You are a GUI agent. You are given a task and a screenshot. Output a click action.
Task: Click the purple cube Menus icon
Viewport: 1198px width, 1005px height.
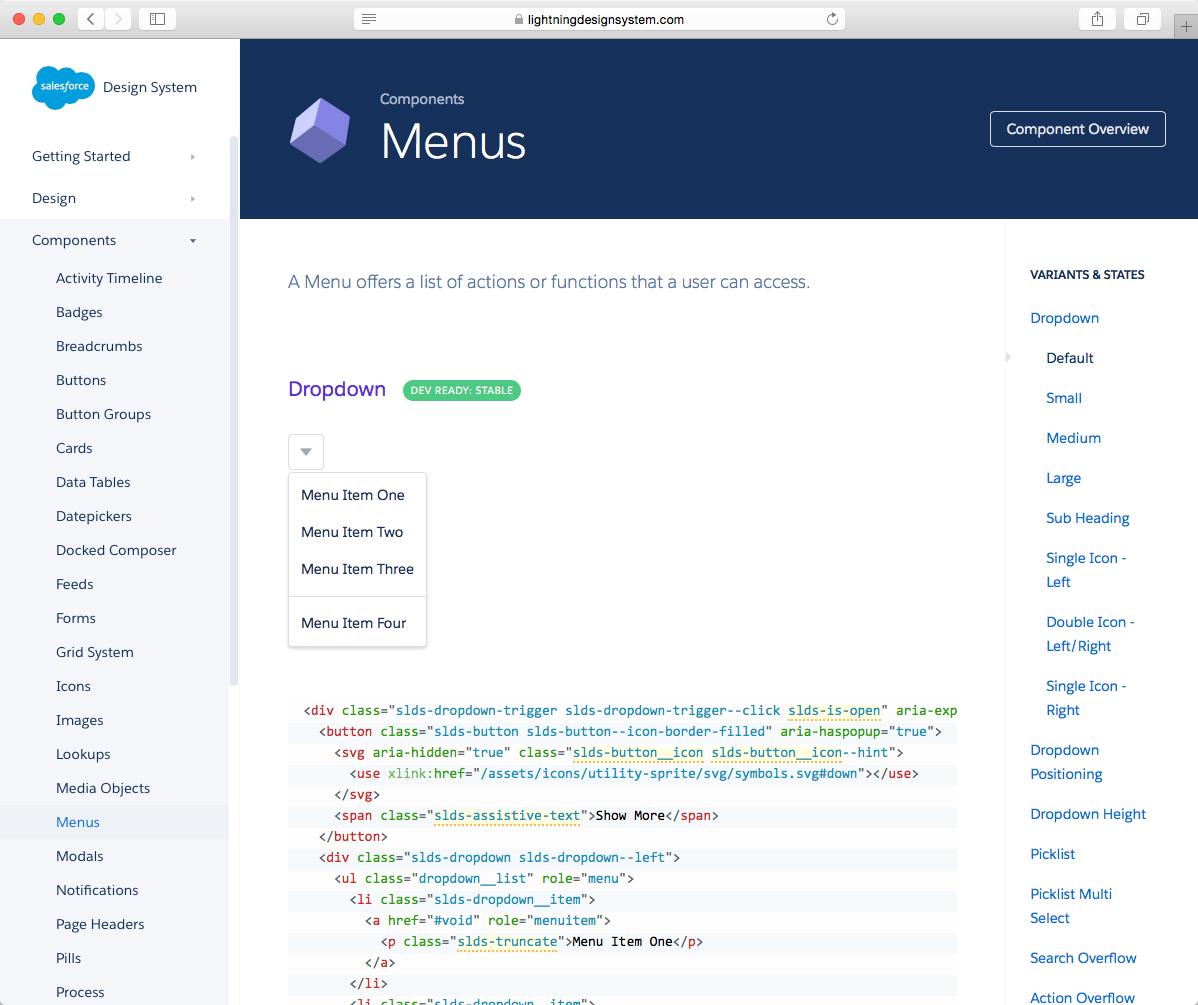pyautogui.click(x=320, y=131)
